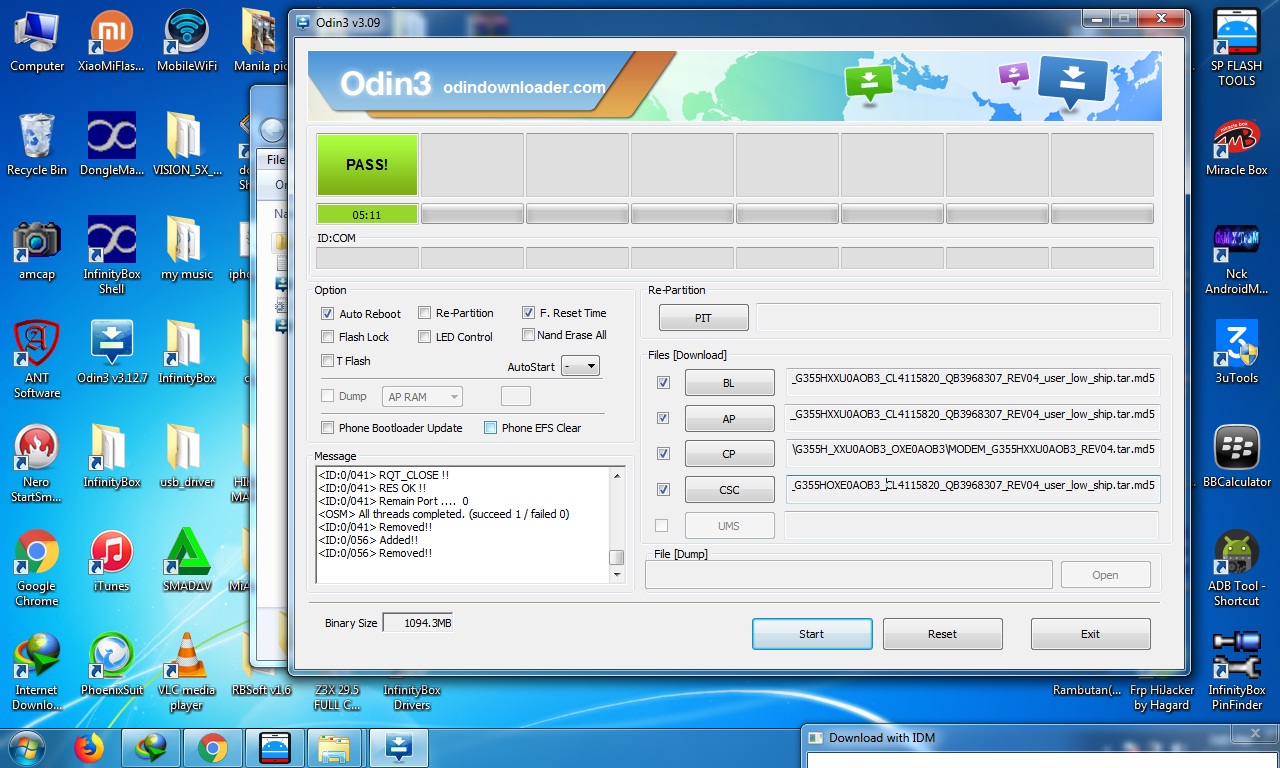Select the Odin3 v3.12.7 desktop shortcut
1280x768 pixels.
[x=111, y=353]
